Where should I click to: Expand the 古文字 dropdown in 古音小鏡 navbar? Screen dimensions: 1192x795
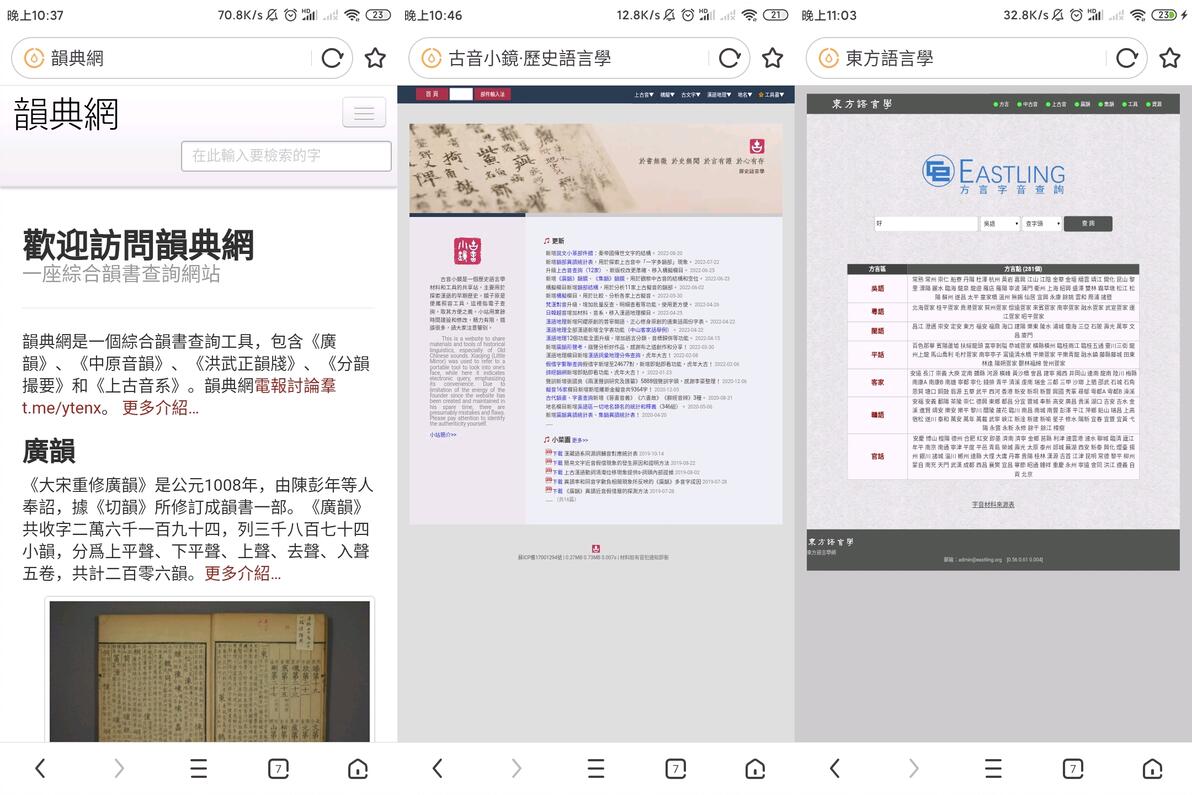coord(690,95)
